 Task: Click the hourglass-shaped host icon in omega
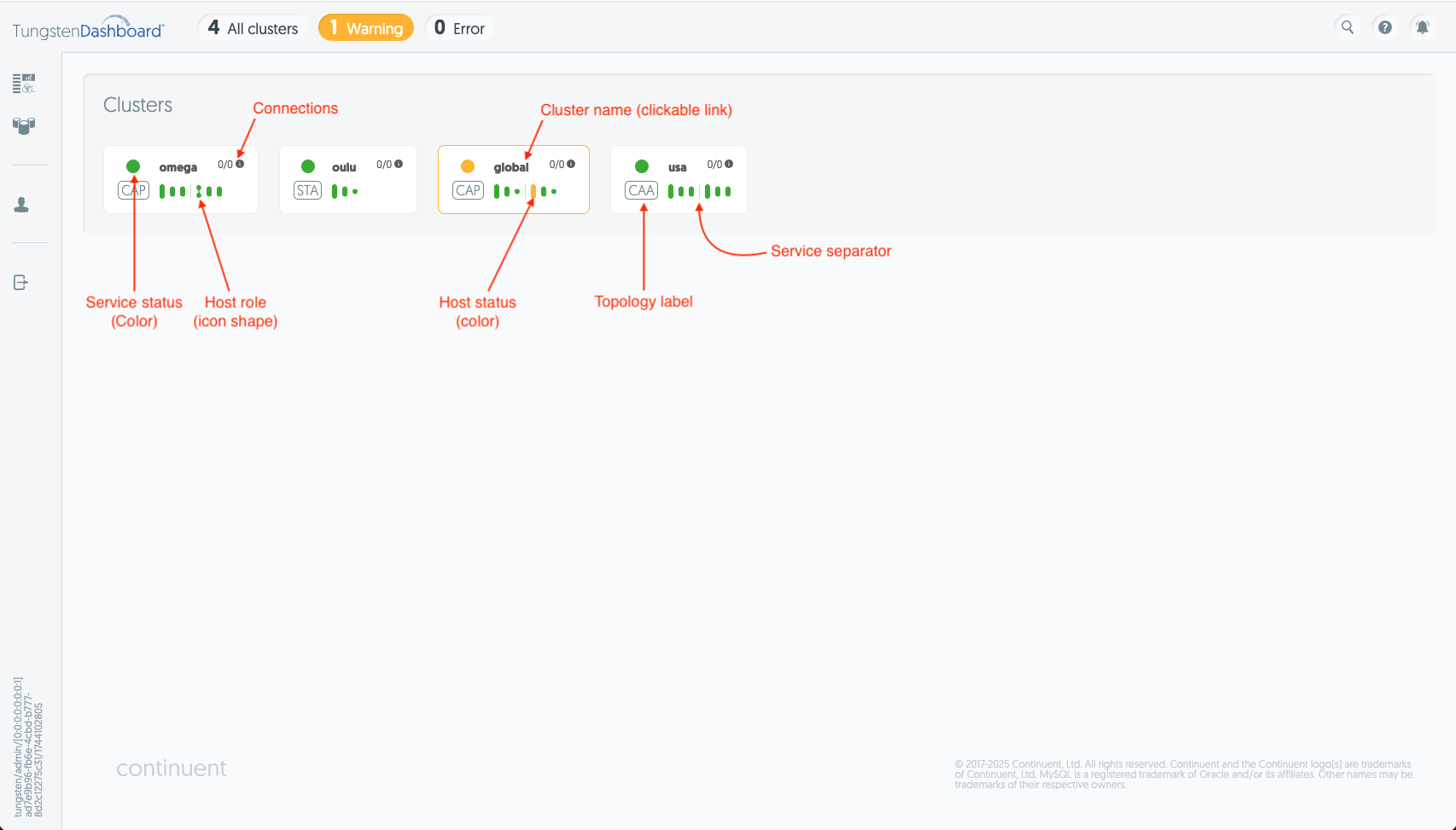pyautogui.click(x=199, y=191)
